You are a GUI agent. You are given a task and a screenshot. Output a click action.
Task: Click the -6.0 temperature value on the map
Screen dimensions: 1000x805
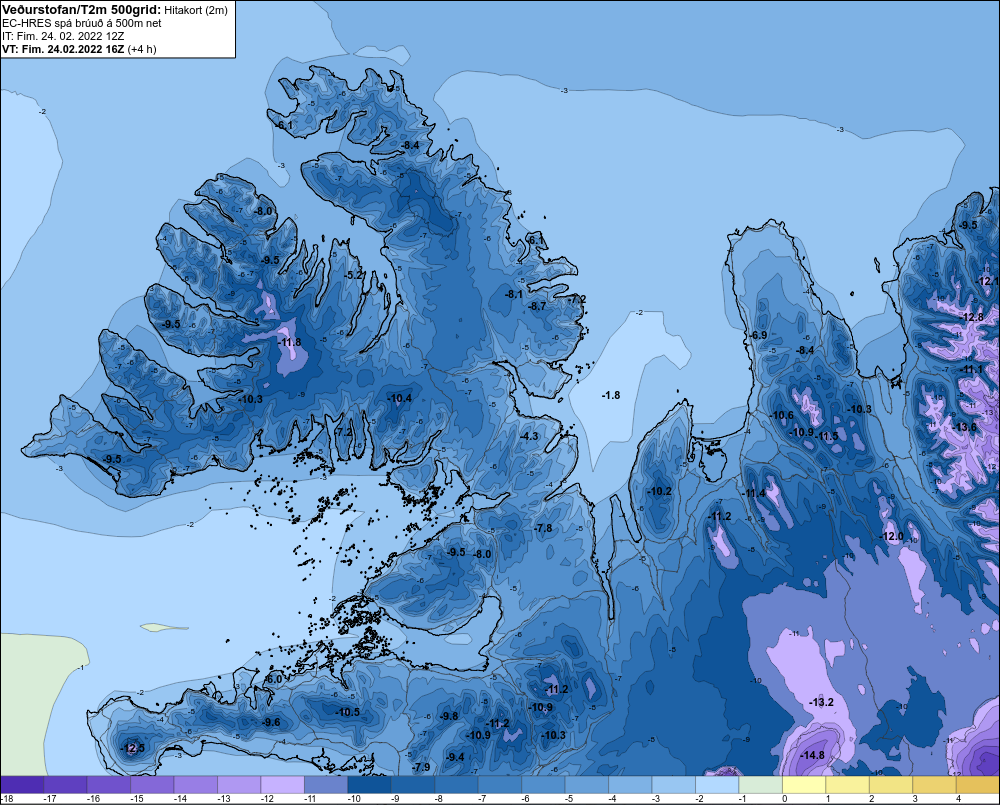point(274,679)
